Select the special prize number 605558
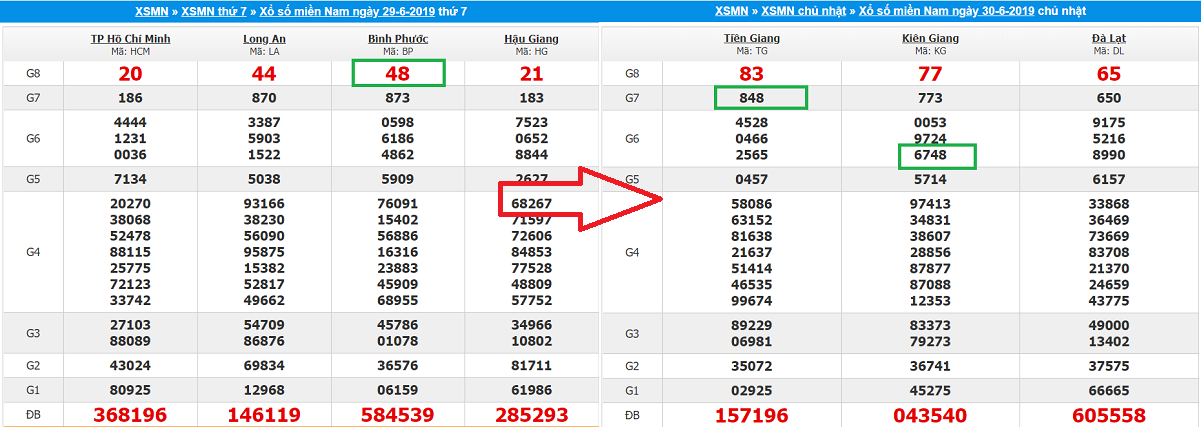 (x=1106, y=414)
